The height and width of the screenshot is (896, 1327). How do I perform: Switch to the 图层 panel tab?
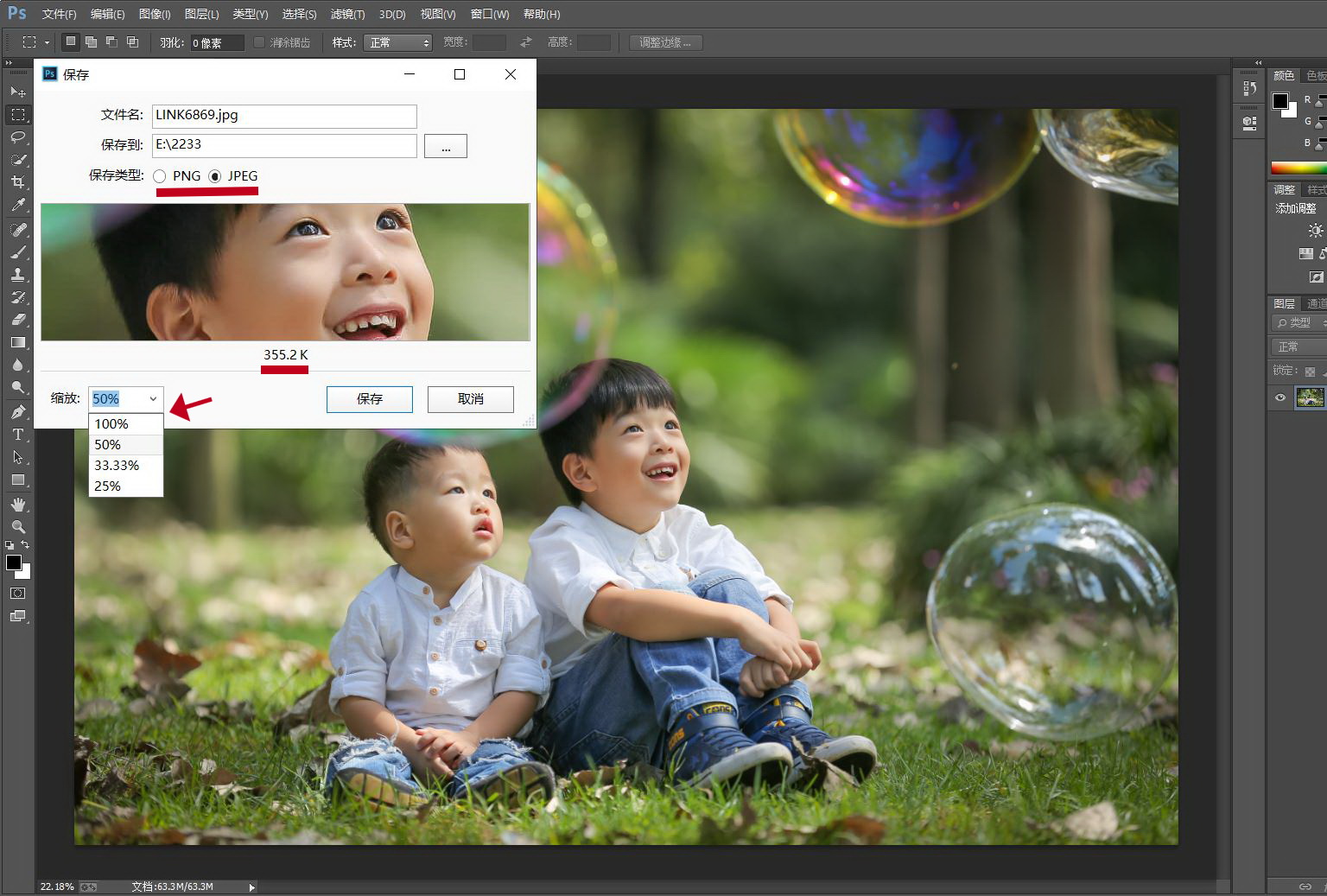click(1284, 303)
